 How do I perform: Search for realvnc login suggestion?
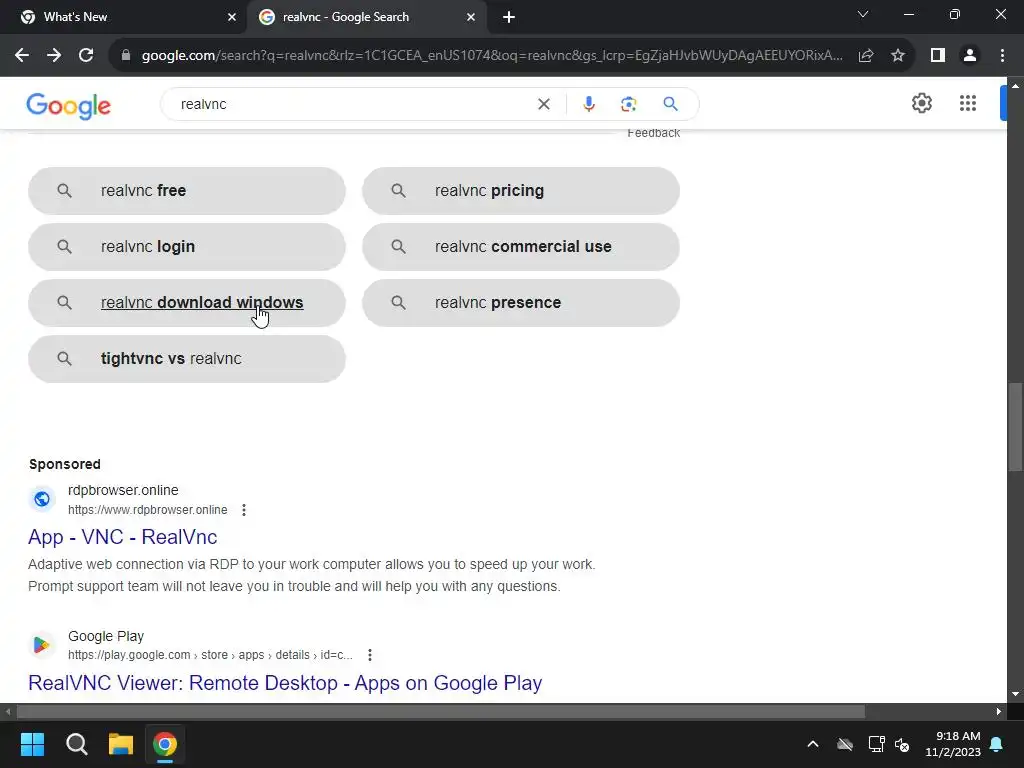pos(187,247)
